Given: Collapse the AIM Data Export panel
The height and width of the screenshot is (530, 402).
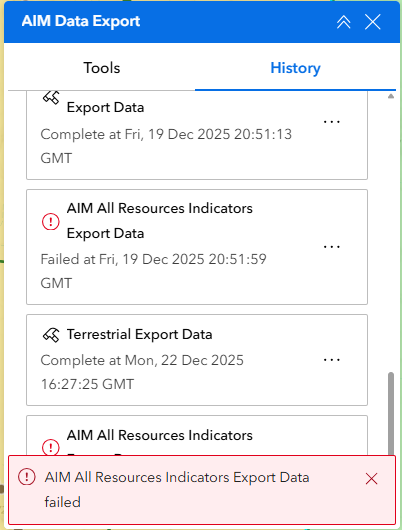Looking at the screenshot, I should click(x=344, y=22).
